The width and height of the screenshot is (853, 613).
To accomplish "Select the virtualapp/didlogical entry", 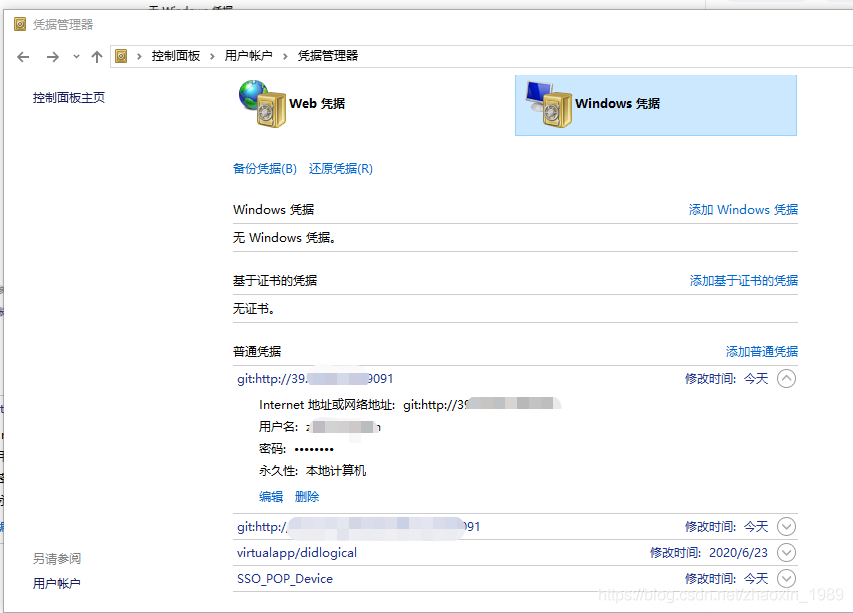I will tap(297, 553).
